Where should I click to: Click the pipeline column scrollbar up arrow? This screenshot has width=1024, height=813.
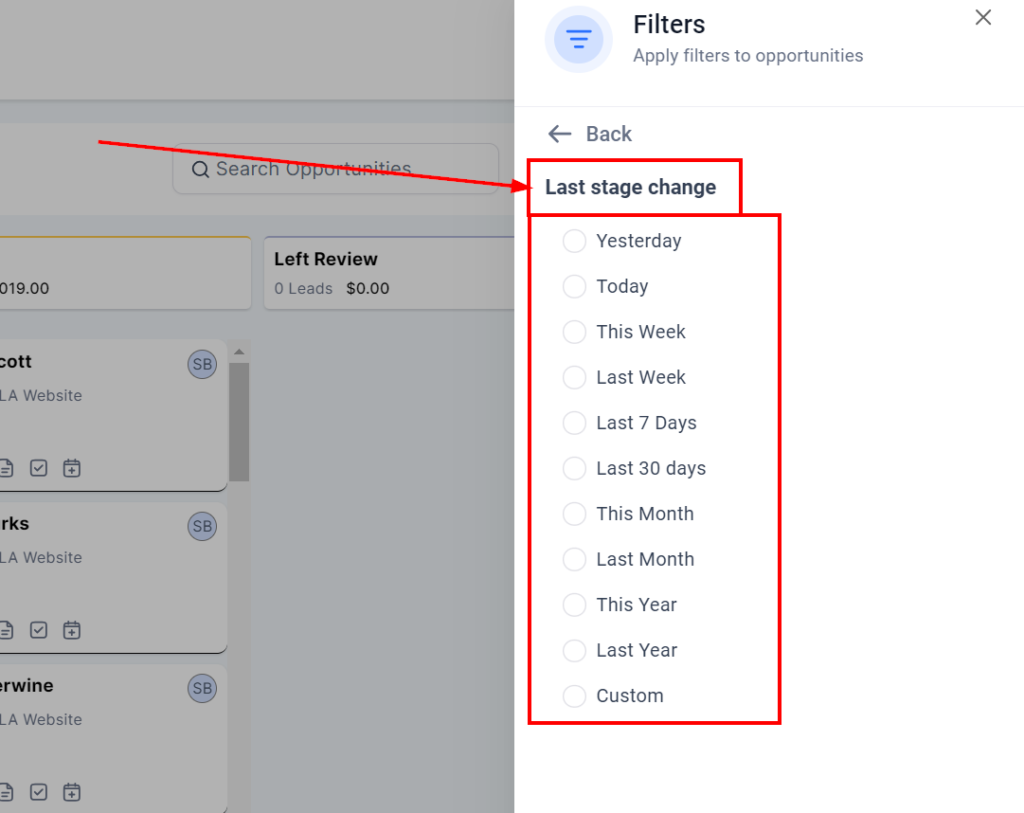238,352
